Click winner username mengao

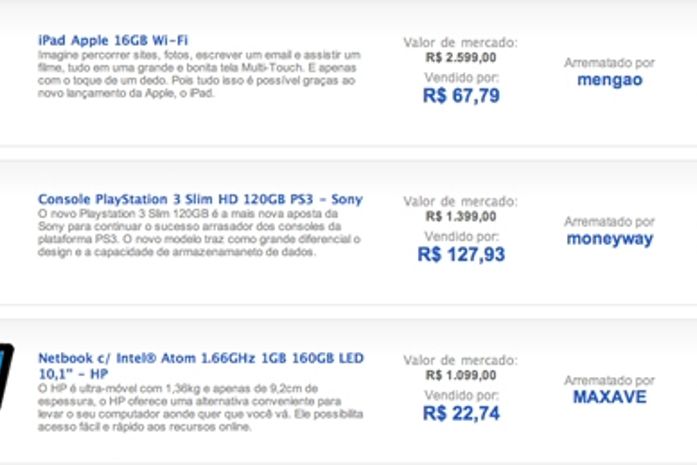click(609, 80)
